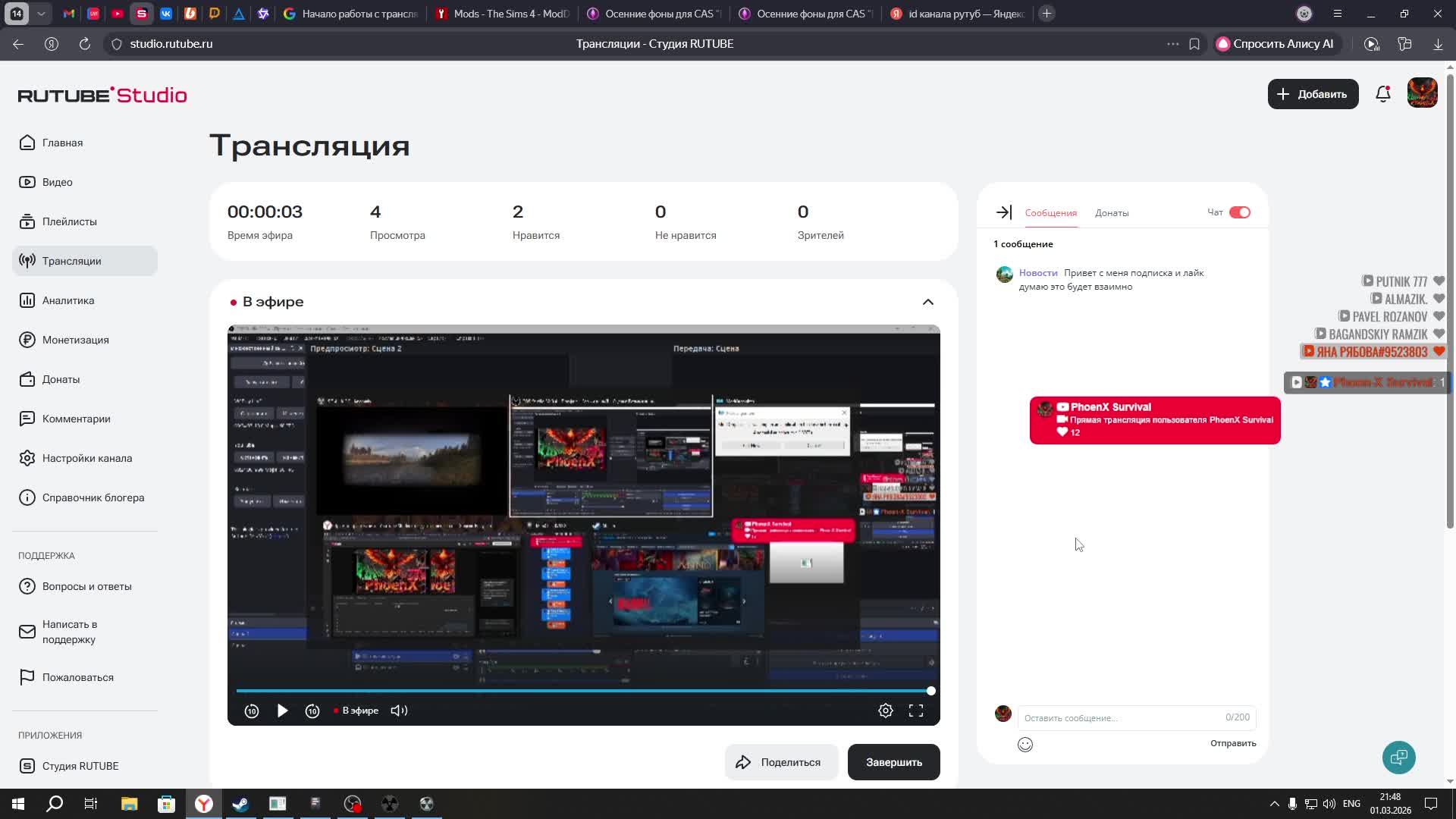Collapse chat panel with arrow icon
The width and height of the screenshot is (1456, 819).
pos(1003,212)
